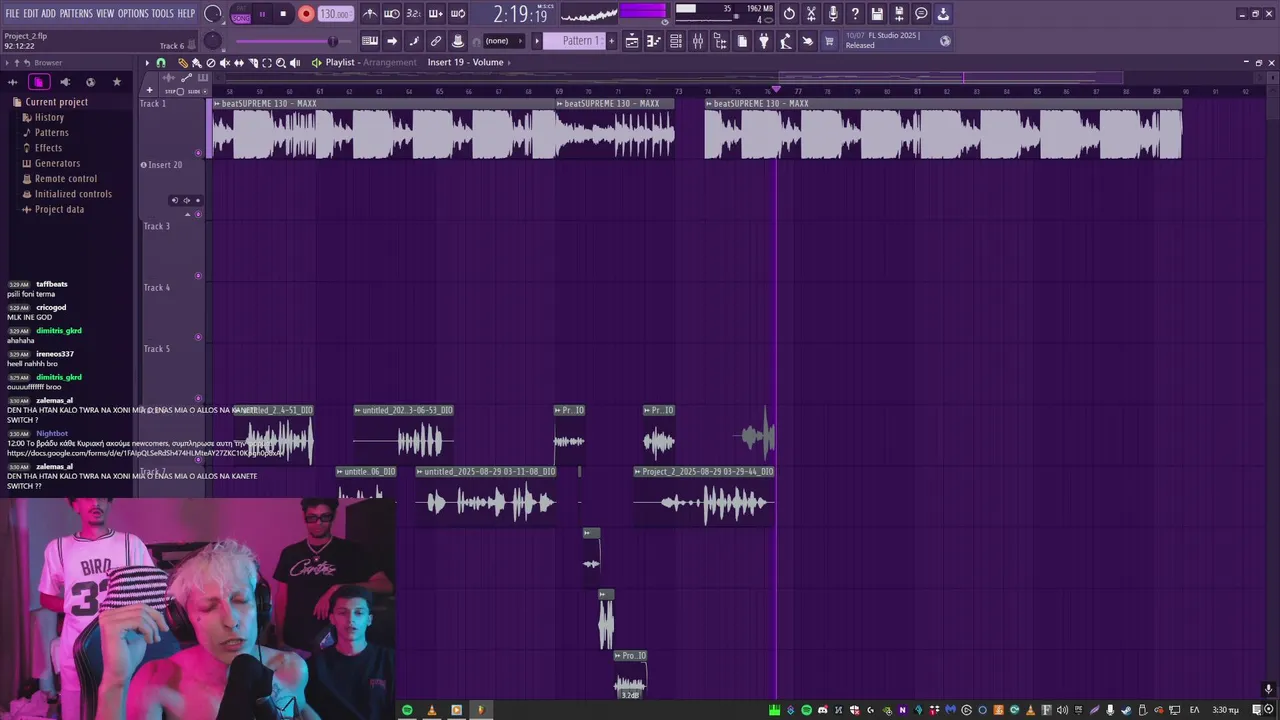Expand the Generators item in browser
This screenshot has height=720, width=1280.
(x=51, y=163)
